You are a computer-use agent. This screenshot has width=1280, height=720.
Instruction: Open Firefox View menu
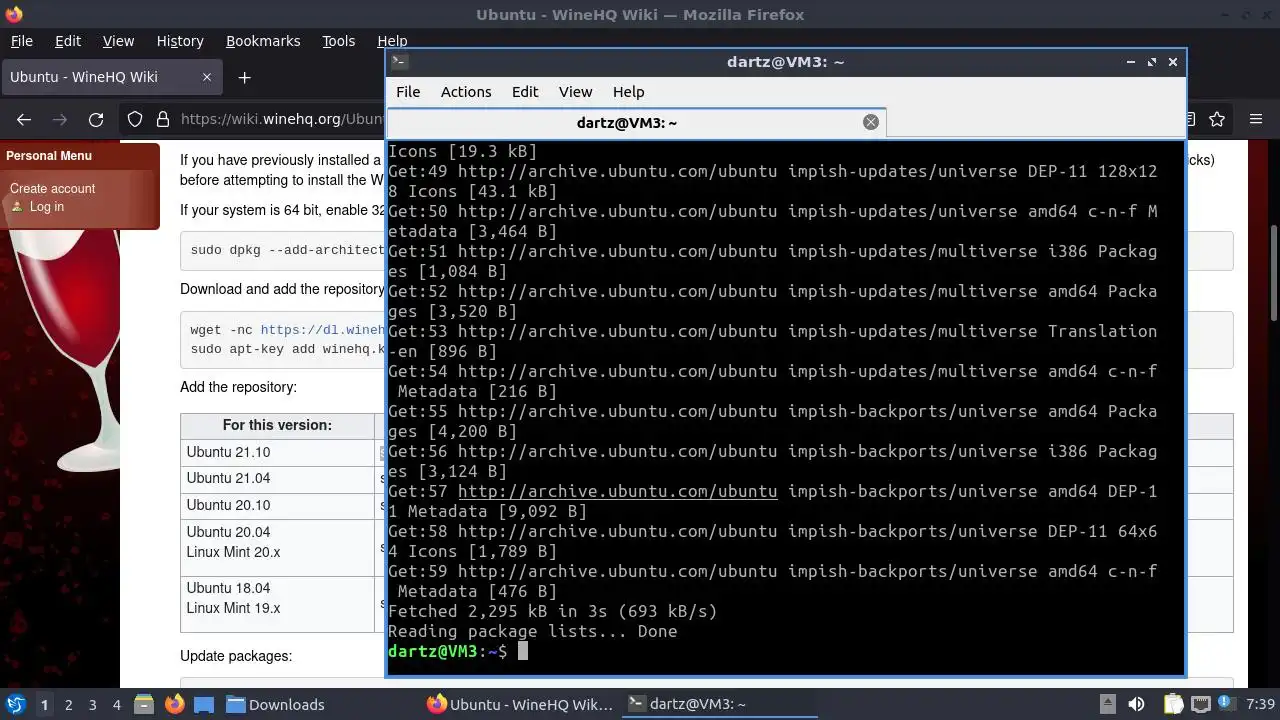(x=118, y=41)
